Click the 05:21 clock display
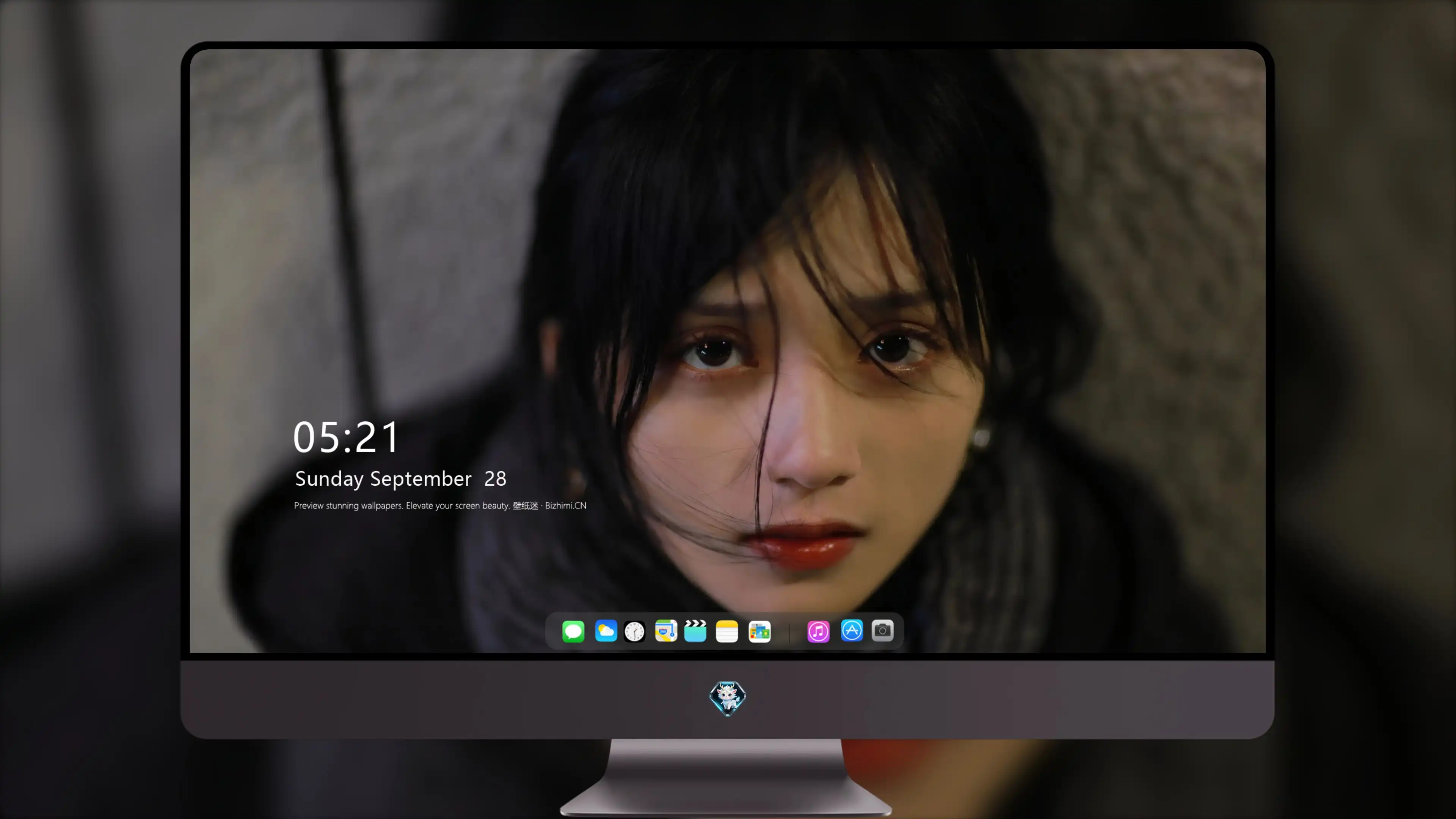Screen dimensions: 1456x819 click(x=346, y=437)
